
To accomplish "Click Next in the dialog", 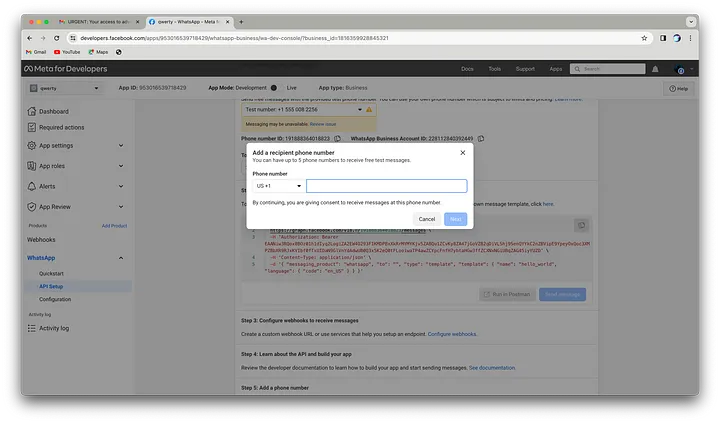I will click(x=456, y=219).
